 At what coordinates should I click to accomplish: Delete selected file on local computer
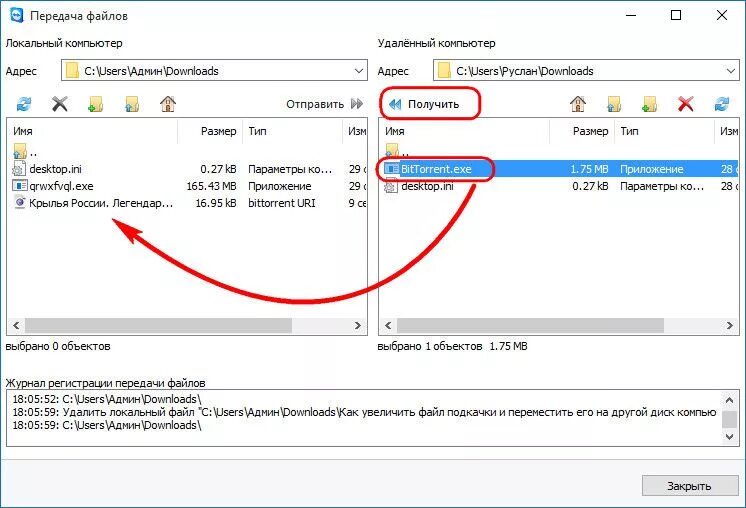[59, 104]
